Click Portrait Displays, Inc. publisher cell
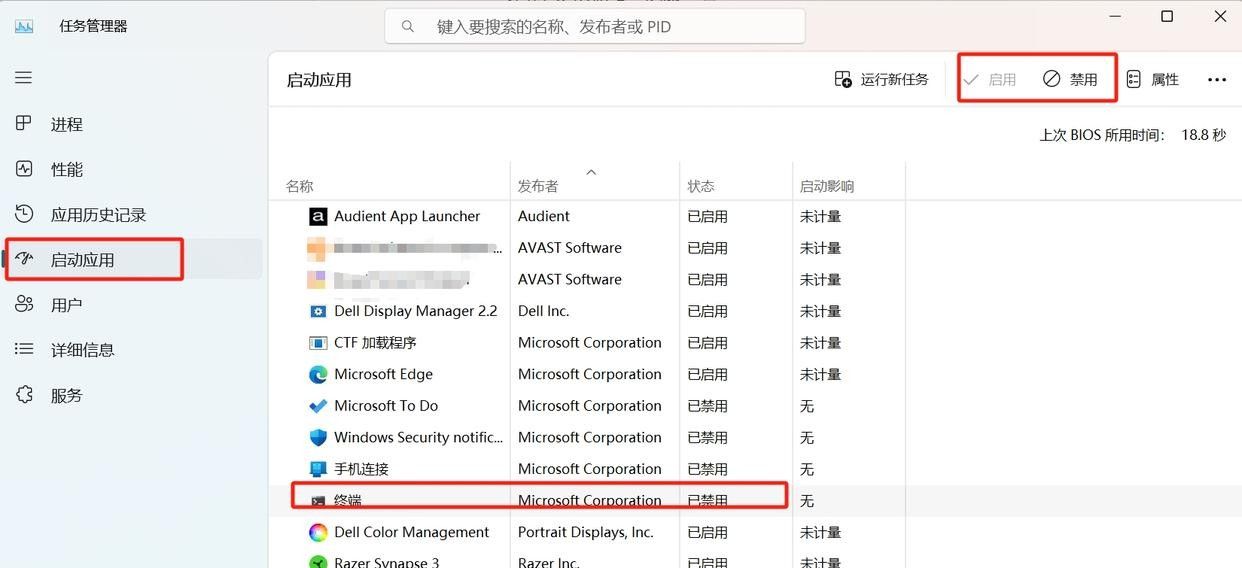Viewport: 1242px width, 568px height. 586,532
